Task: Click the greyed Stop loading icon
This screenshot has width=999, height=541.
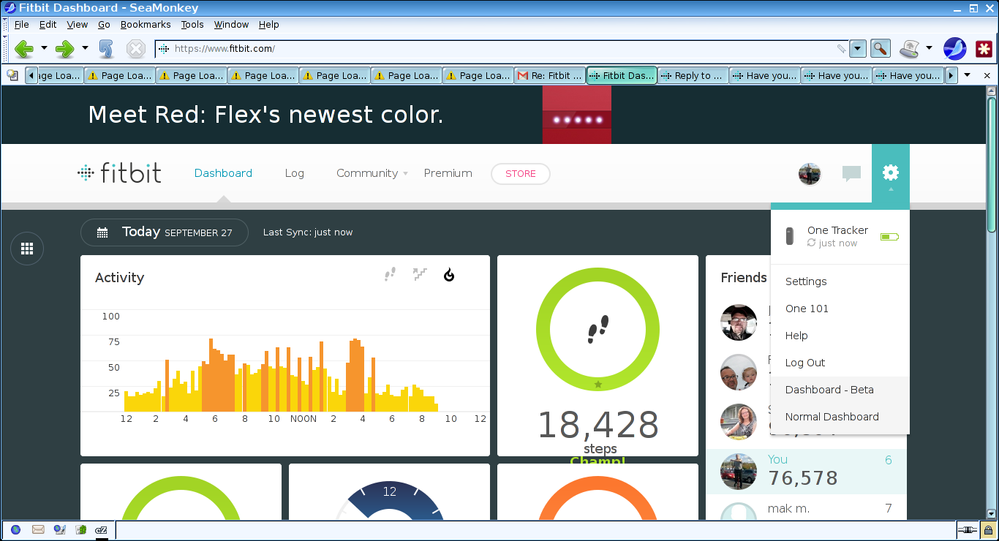Action: click(x=136, y=48)
